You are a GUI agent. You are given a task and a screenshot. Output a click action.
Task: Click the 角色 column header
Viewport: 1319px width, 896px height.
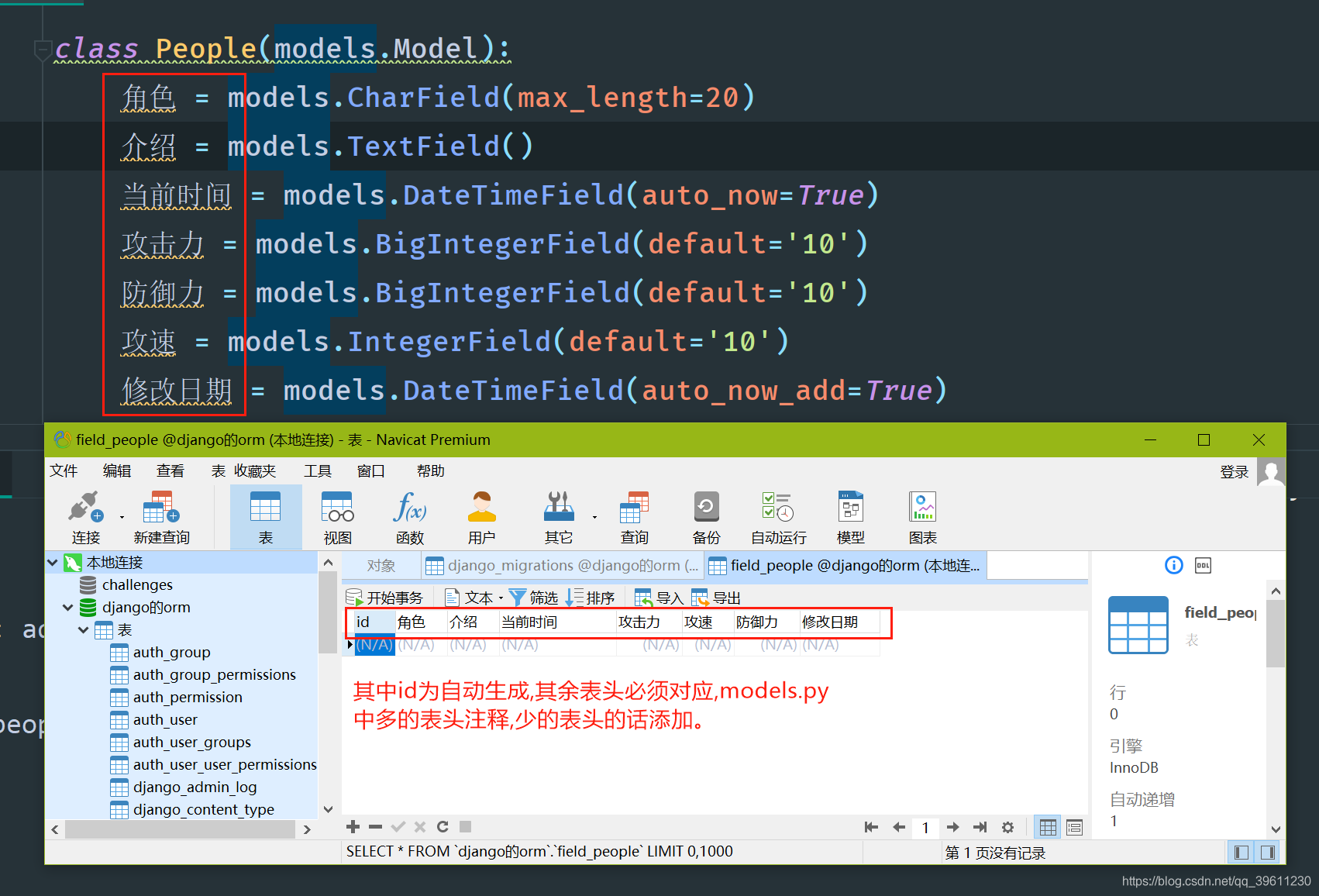click(x=421, y=622)
